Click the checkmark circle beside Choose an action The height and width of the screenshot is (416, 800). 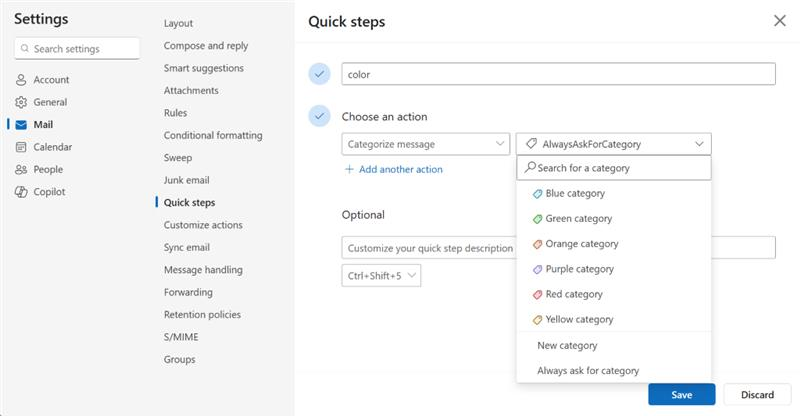pyautogui.click(x=320, y=117)
